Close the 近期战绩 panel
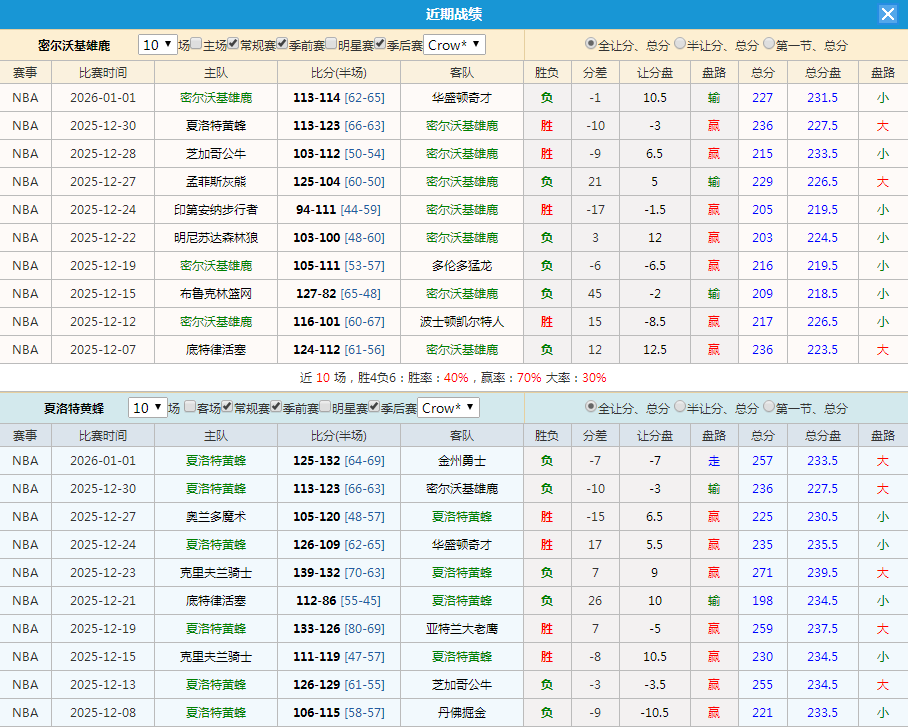This screenshot has height=728, width=908. 887,13
